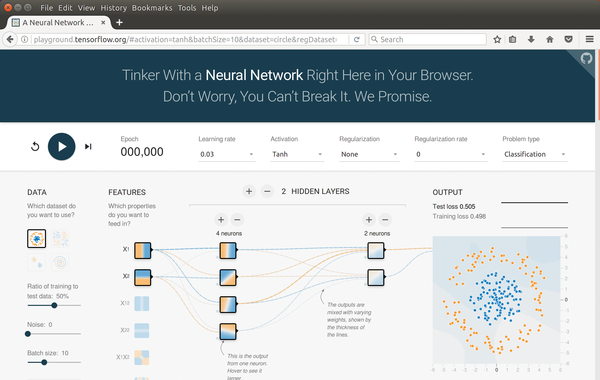Remove a hidden layer with minus button
Viewport: 600px width, 380px height.
click(x=267, y=191)
